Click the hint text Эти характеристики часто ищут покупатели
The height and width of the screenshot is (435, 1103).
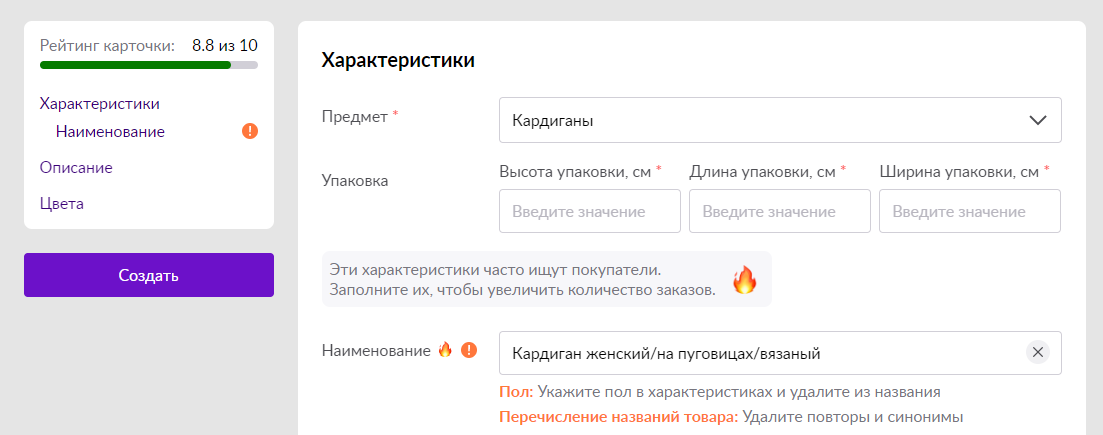pyautogui.click(x=496, y=270)
